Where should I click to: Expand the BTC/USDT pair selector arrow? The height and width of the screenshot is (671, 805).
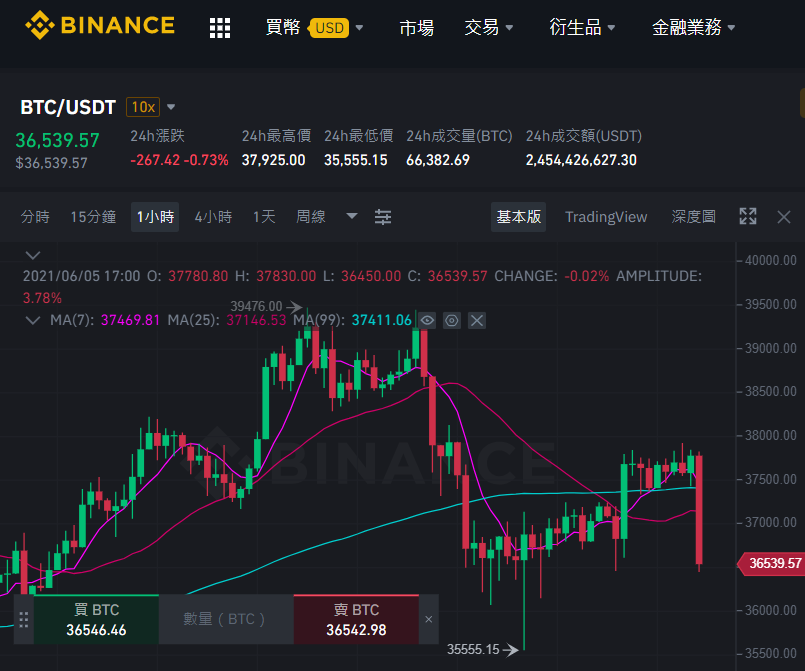tap(171, 107)
